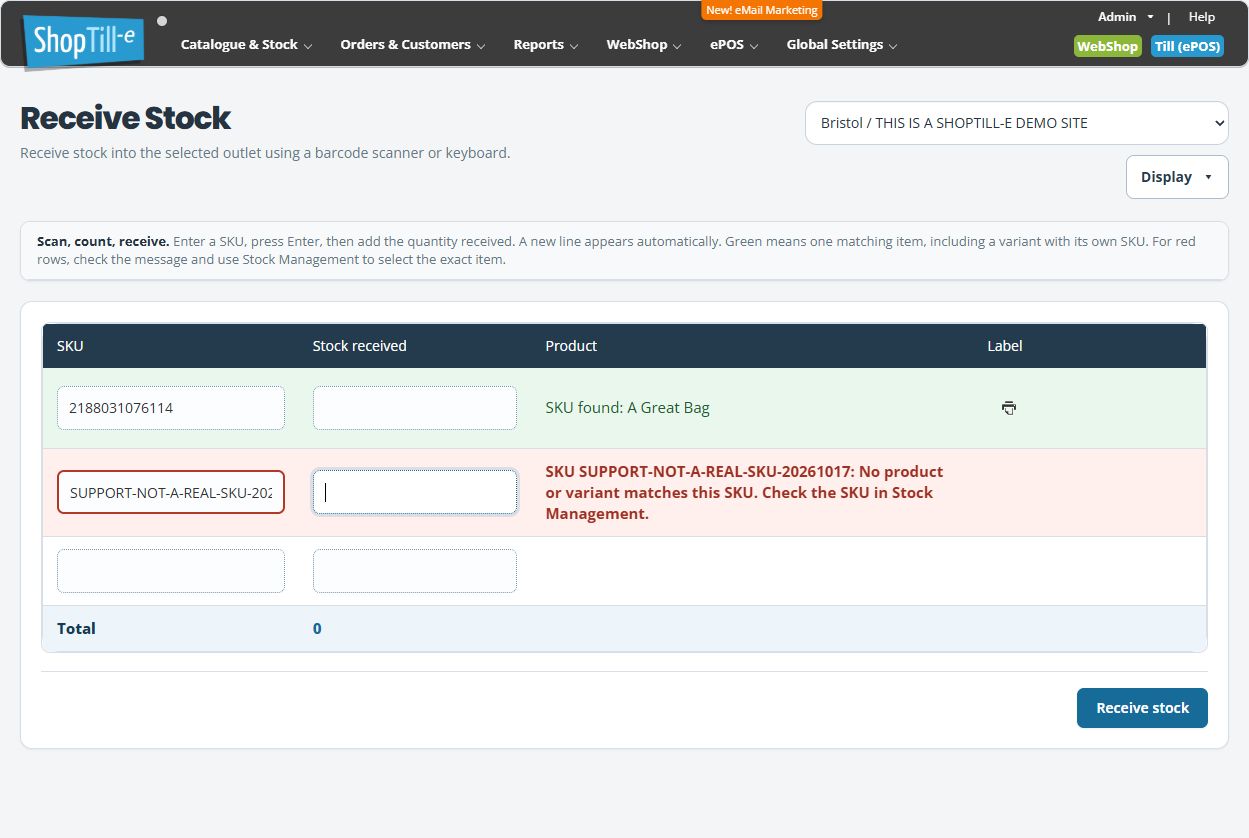Image resolution: width=1249 pixels, height=838 pixels.
Task: Print label for A Great Bag
Action: click(1009, 408)
